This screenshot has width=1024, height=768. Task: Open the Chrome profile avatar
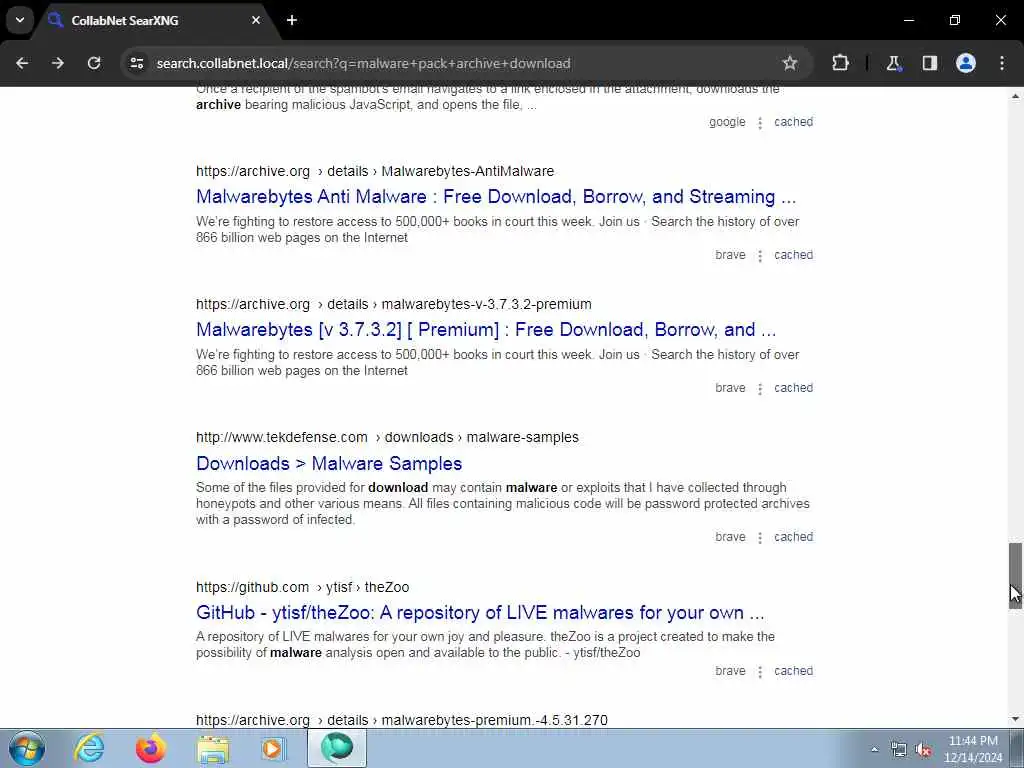tap(966, 63)
